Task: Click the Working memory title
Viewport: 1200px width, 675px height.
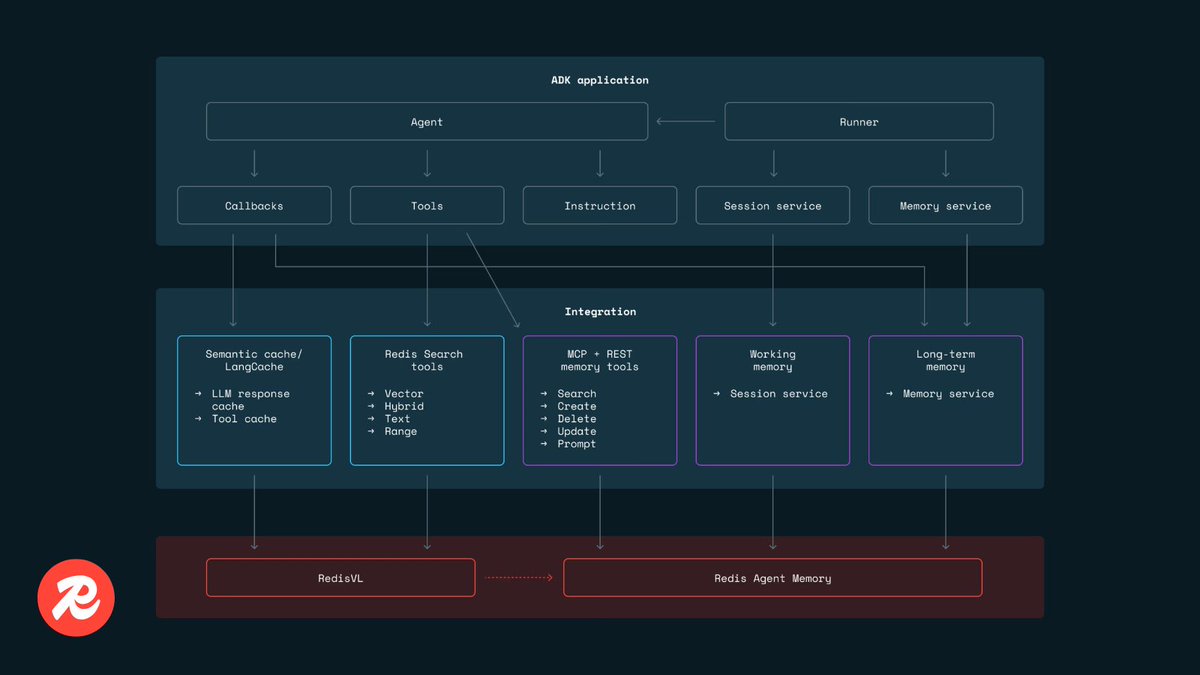Action: (x=773, y=360)
